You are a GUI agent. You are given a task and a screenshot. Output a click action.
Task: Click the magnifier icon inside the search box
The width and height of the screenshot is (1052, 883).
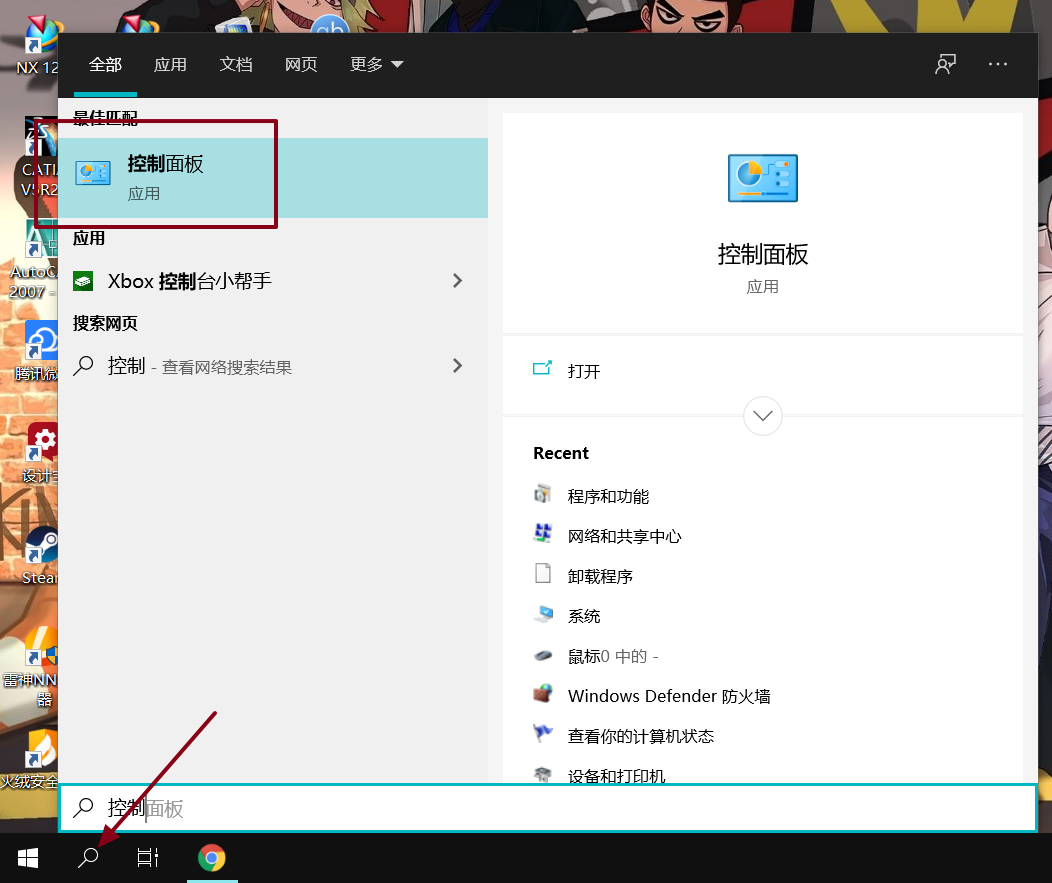(83, 808)
